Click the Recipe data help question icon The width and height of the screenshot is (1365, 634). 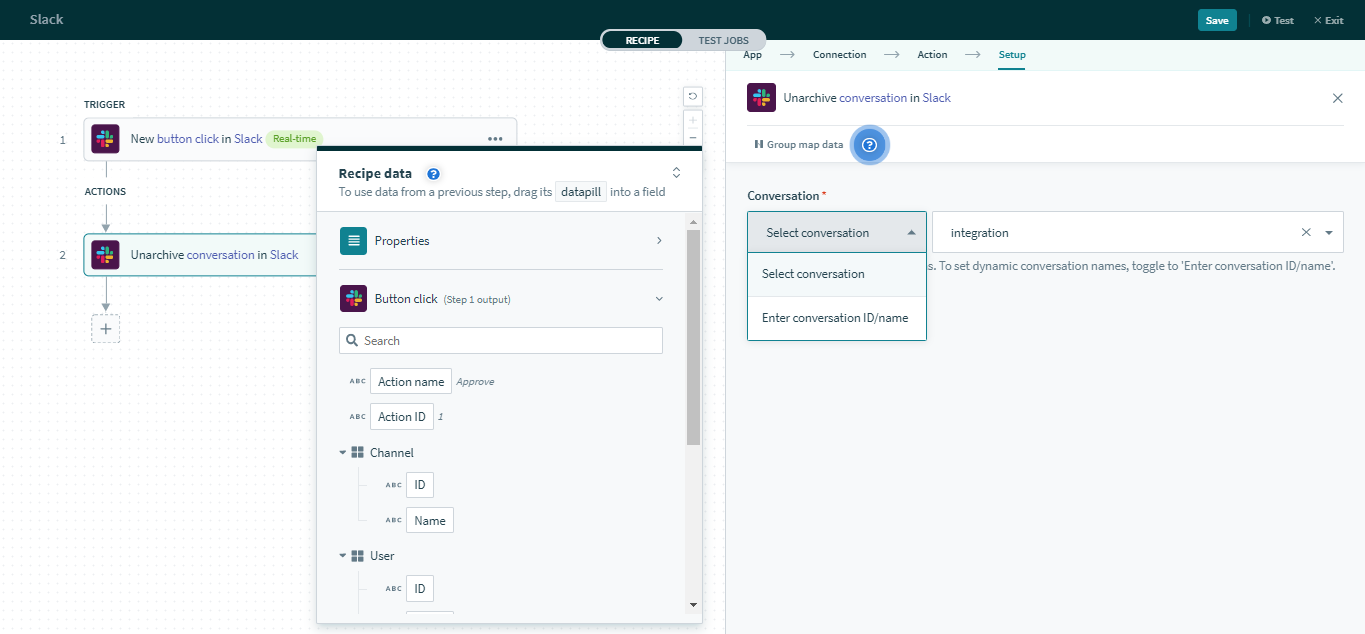pyautogui.click(x=433, y=174)
